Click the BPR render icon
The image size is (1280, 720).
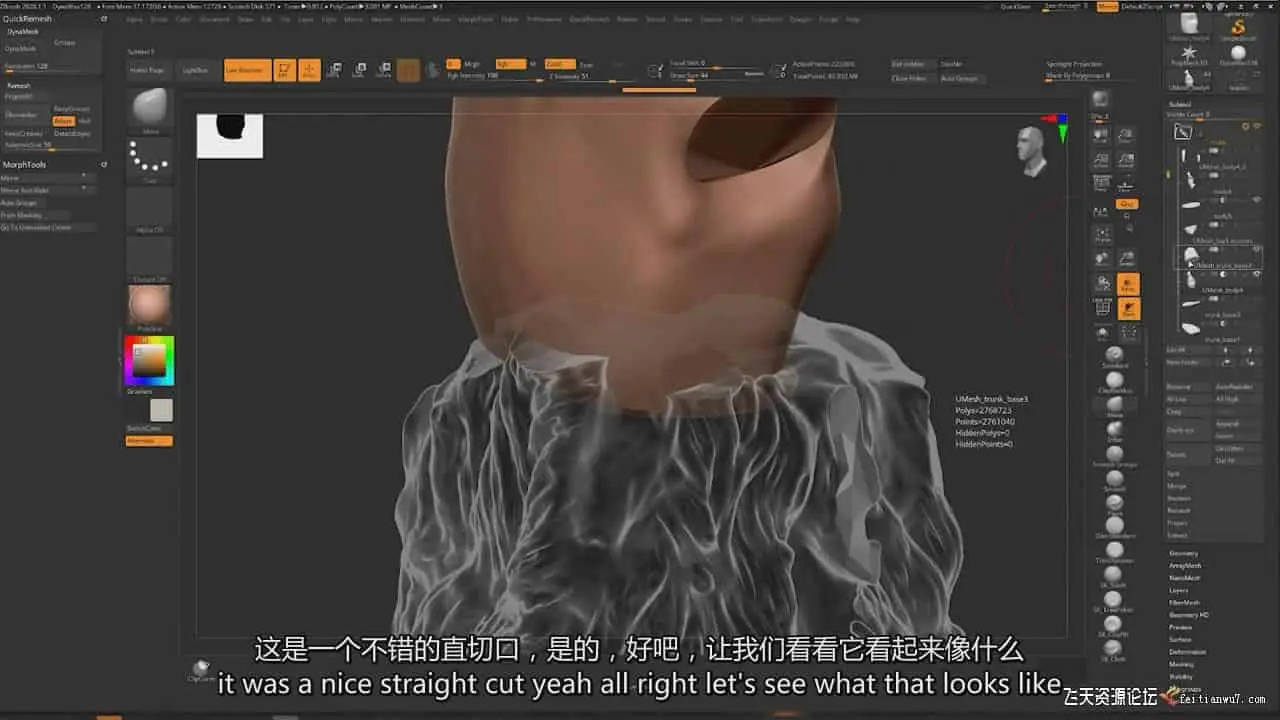(x=1100, y=100)
